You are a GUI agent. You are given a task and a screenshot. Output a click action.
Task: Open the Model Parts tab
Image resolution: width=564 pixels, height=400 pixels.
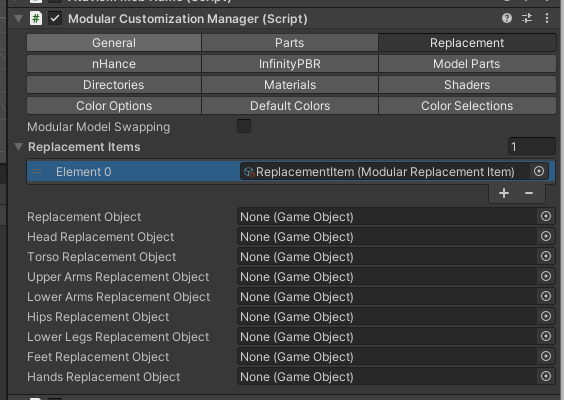467,64
